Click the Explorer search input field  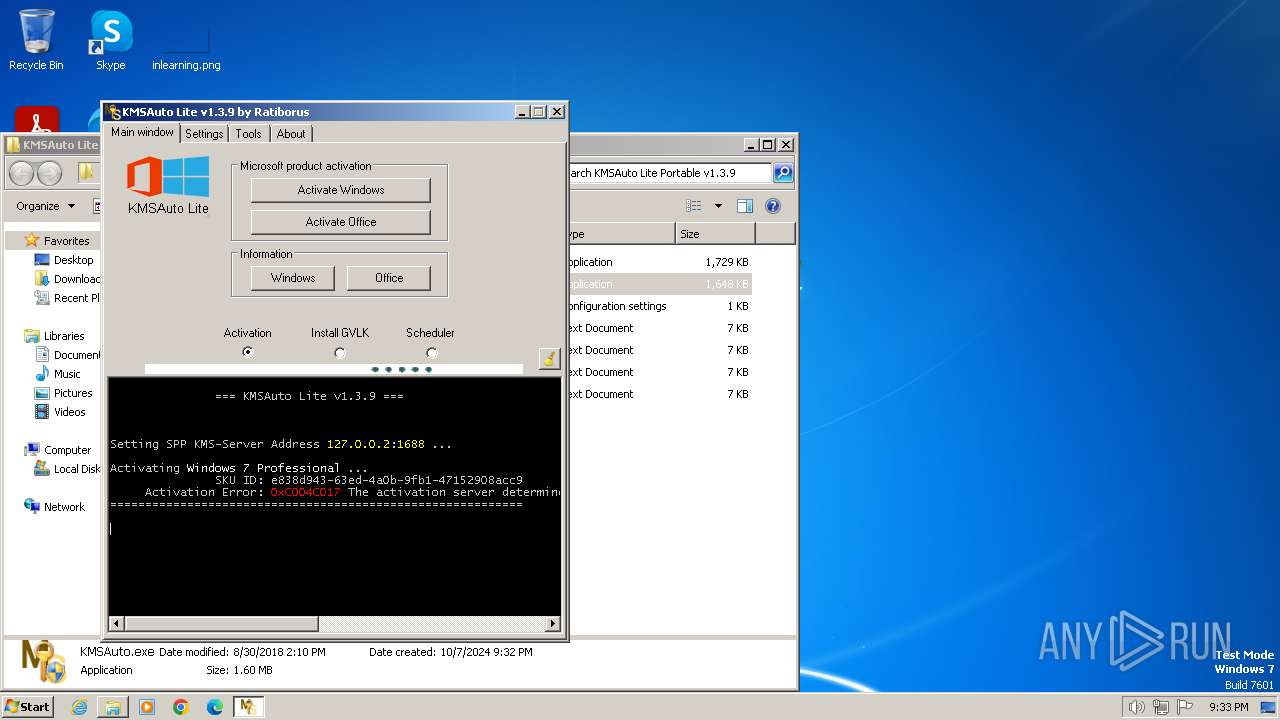[670, 173]
